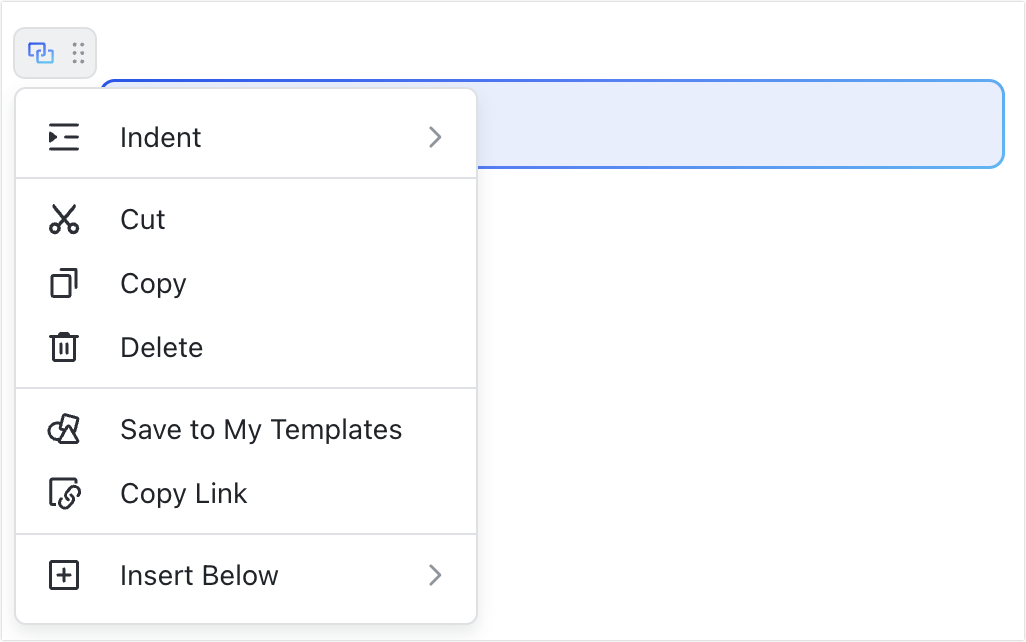This screenshot has width=1026, height=642.
Task: Open the Insert Below submenu arrow
Action: [x=435, y=575]
